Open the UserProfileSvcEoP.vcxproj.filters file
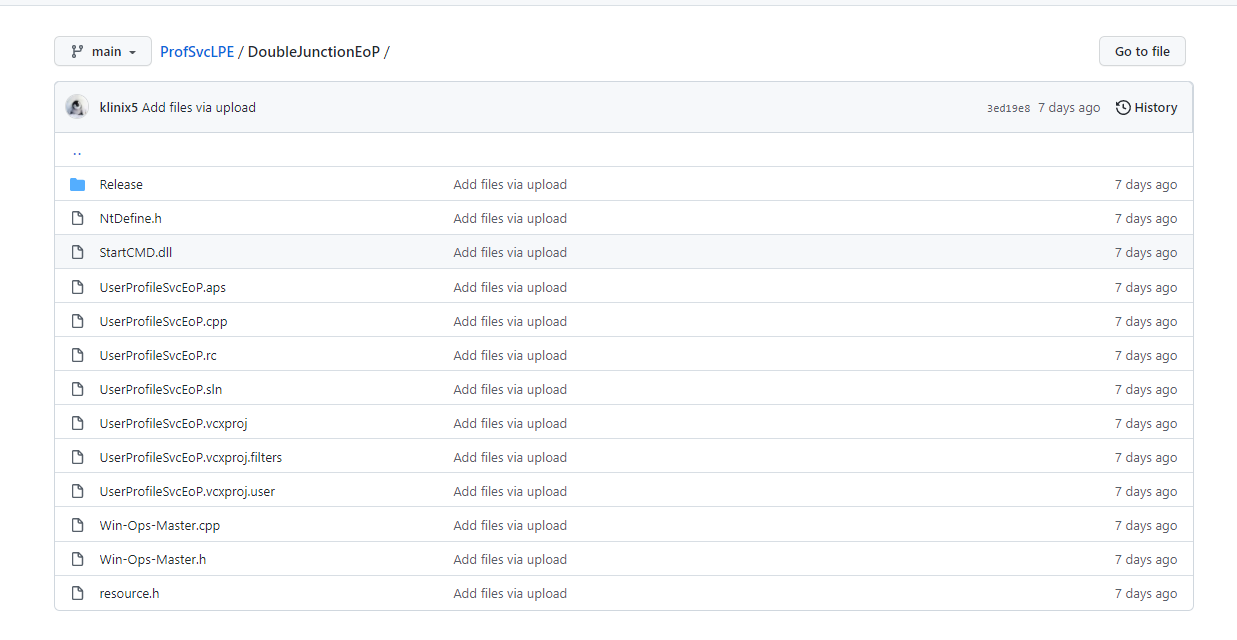The width and height of the screenshot is (1237, 640). point(190,458)
